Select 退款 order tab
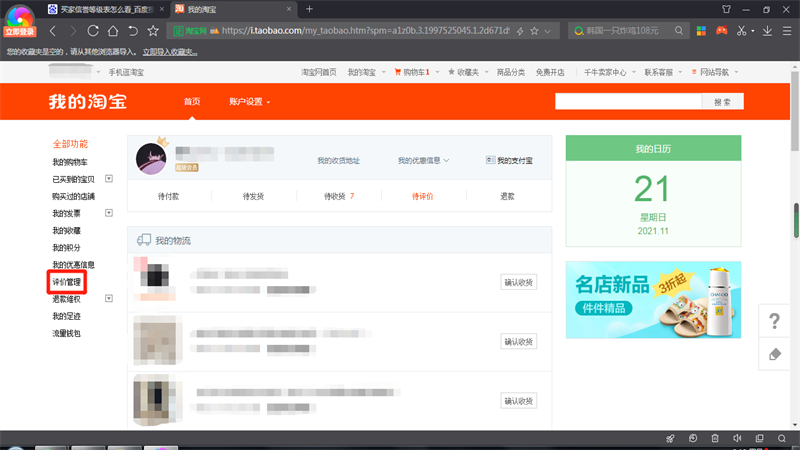 [507, 196]
